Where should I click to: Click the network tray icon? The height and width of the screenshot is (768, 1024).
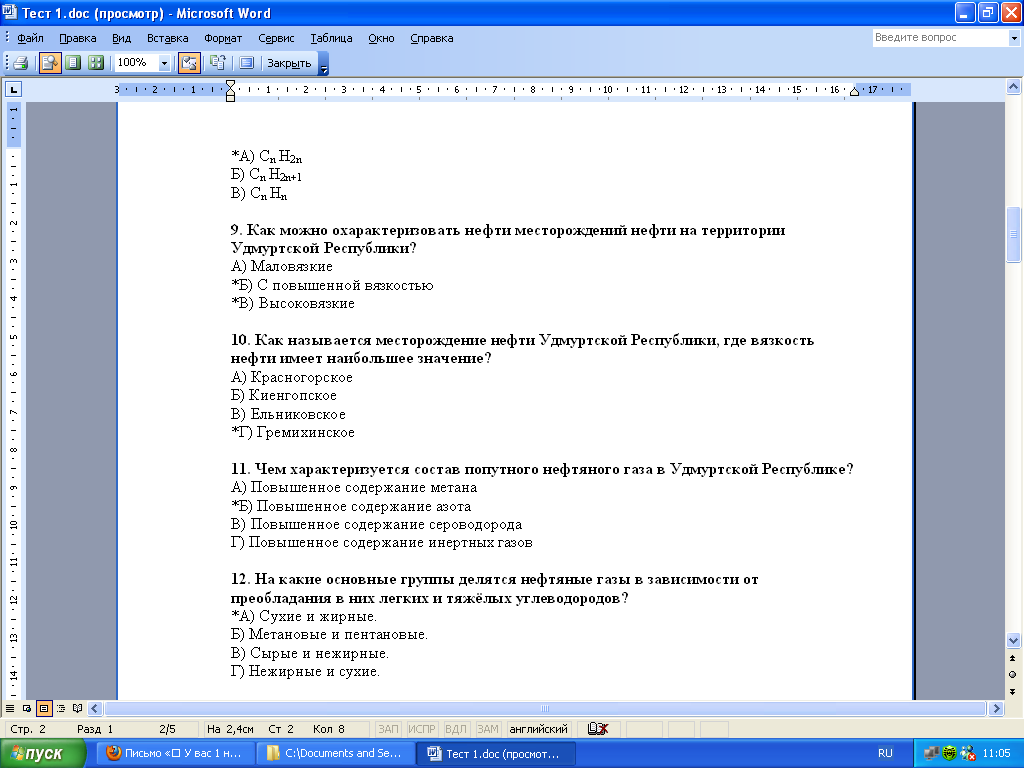coord(931,754)
